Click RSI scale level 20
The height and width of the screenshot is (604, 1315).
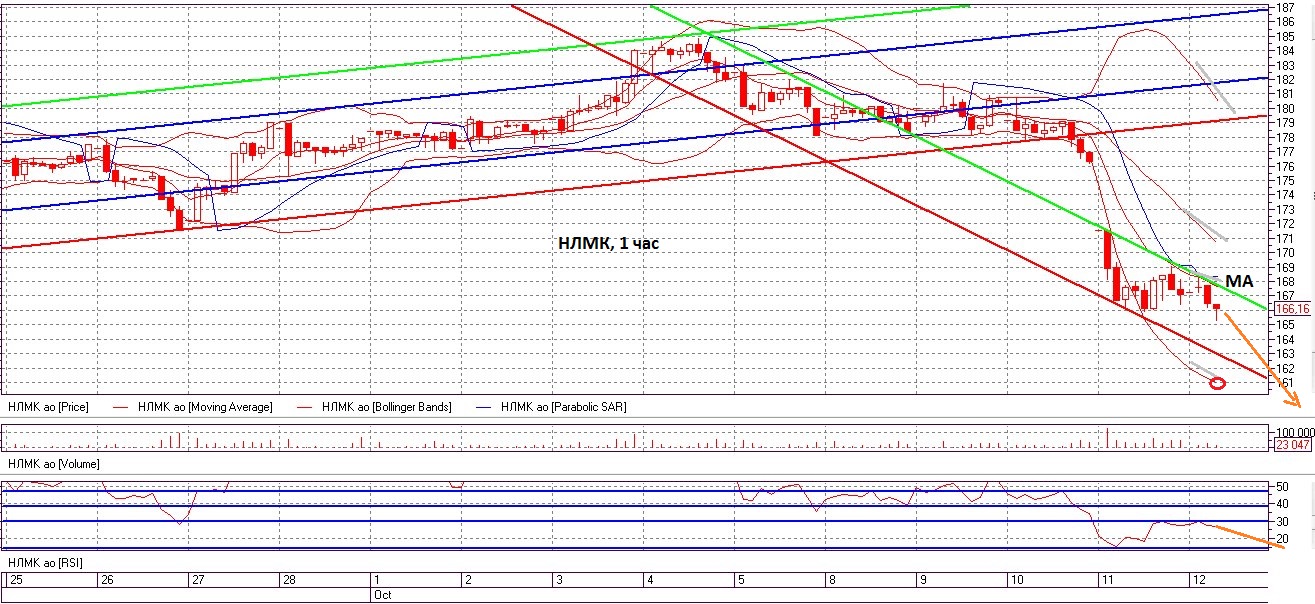[1281, 539]
